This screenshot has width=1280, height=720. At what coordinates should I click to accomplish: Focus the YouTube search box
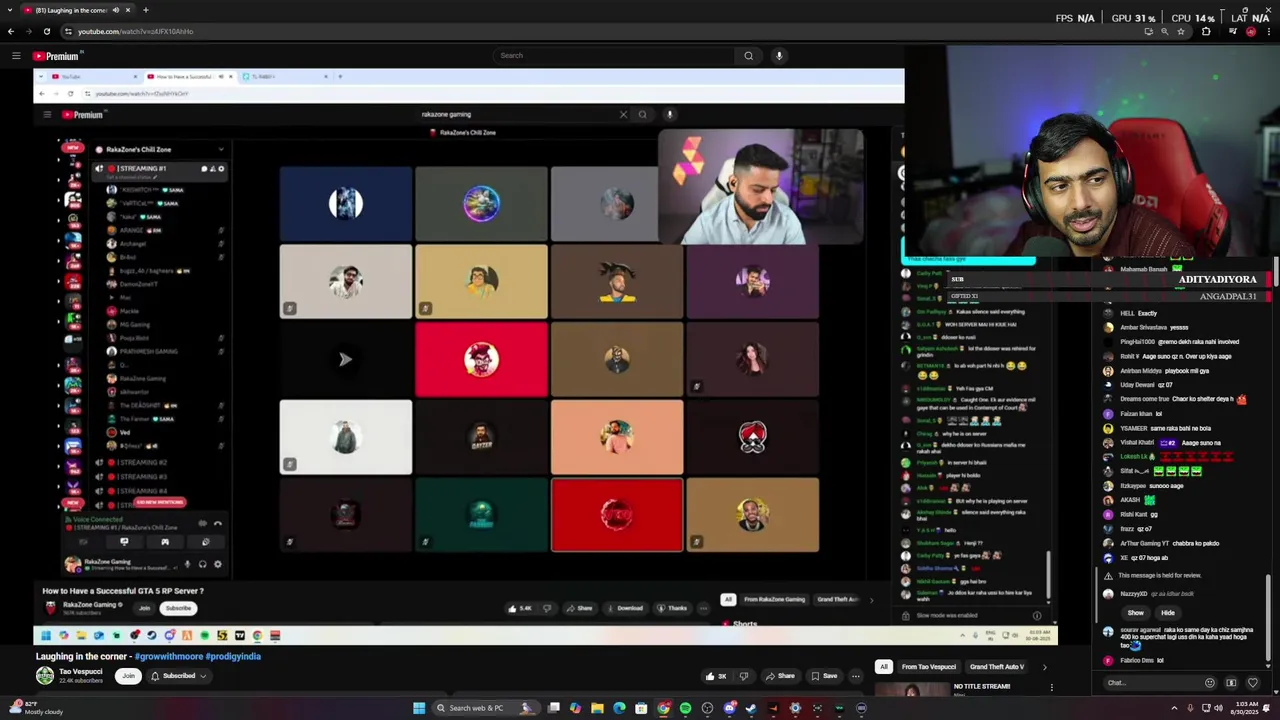coord(614,56)
